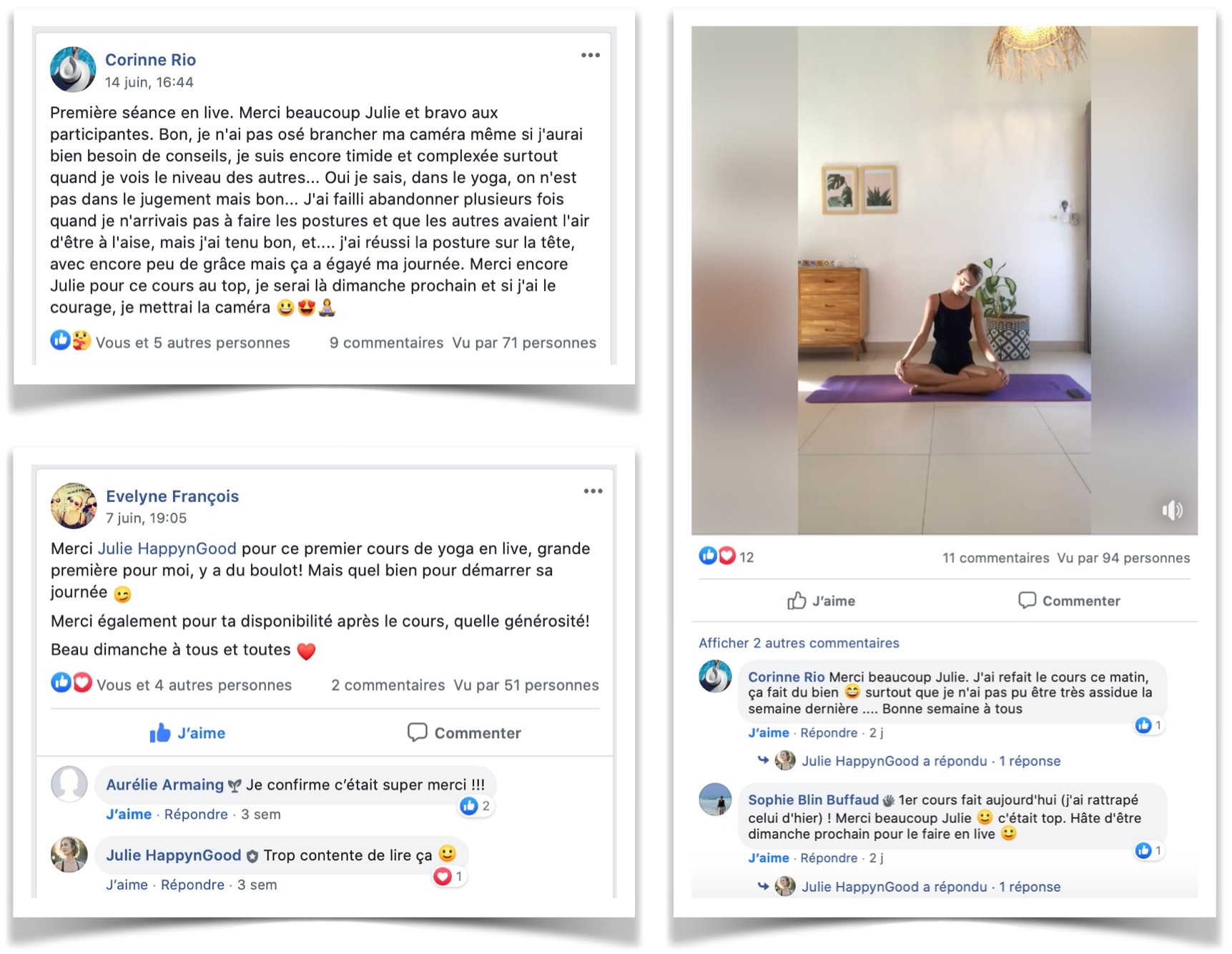The width and height of the screenshot is (1232, 954).
Task: Expand "Afficher 2 autres commentaires"
Action: click(799, 643)
